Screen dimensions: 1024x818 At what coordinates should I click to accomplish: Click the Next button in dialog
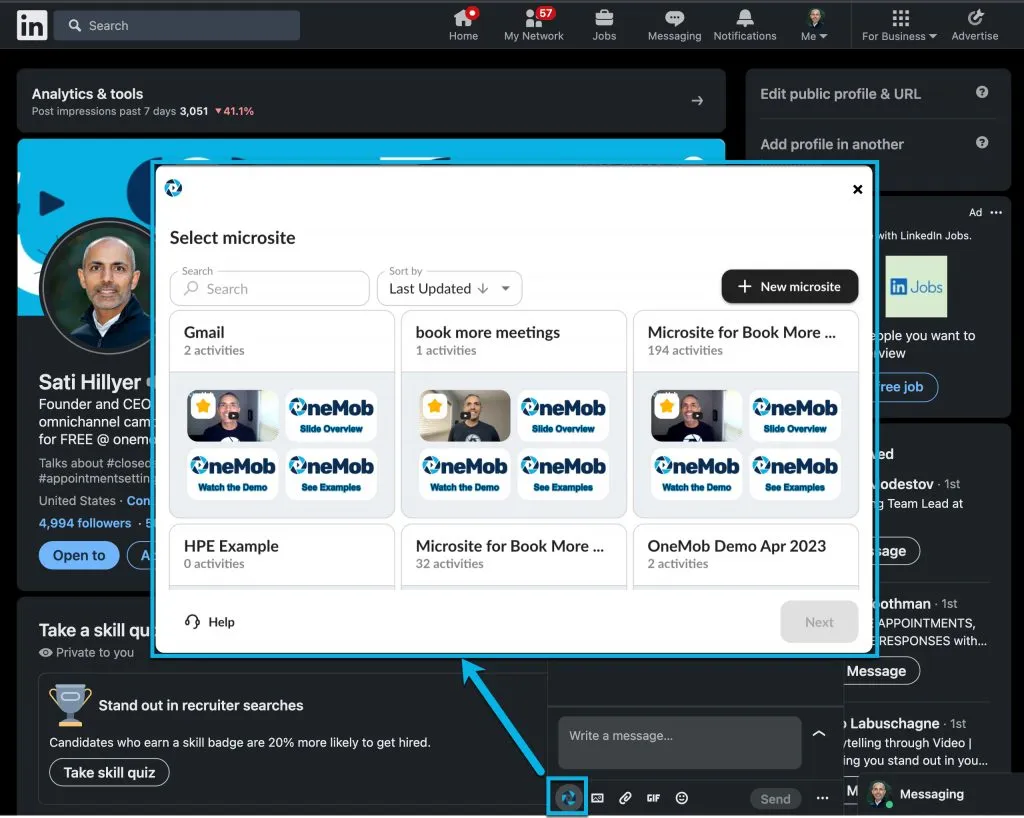[819, 622]
